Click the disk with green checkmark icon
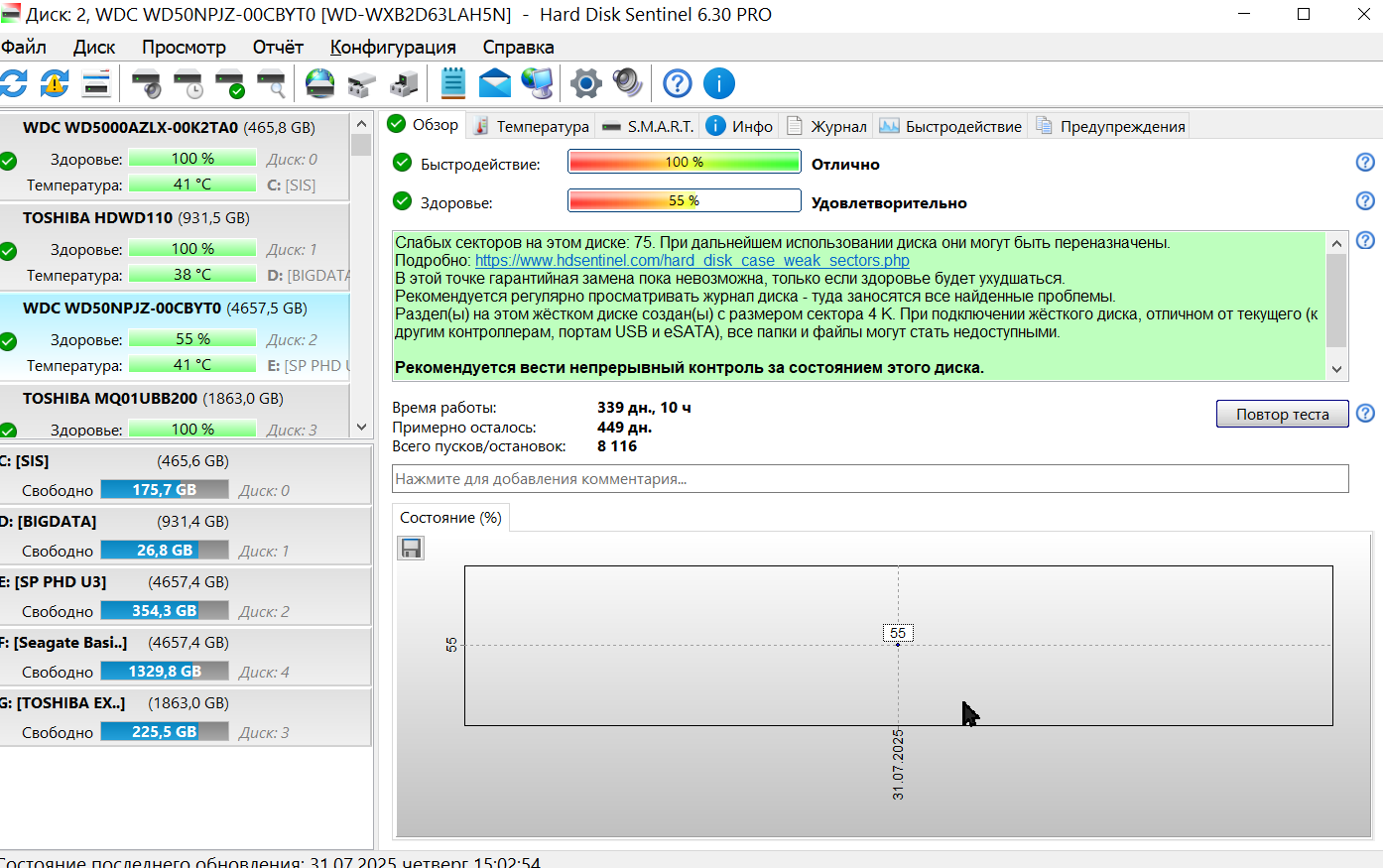 pos(230,83)
